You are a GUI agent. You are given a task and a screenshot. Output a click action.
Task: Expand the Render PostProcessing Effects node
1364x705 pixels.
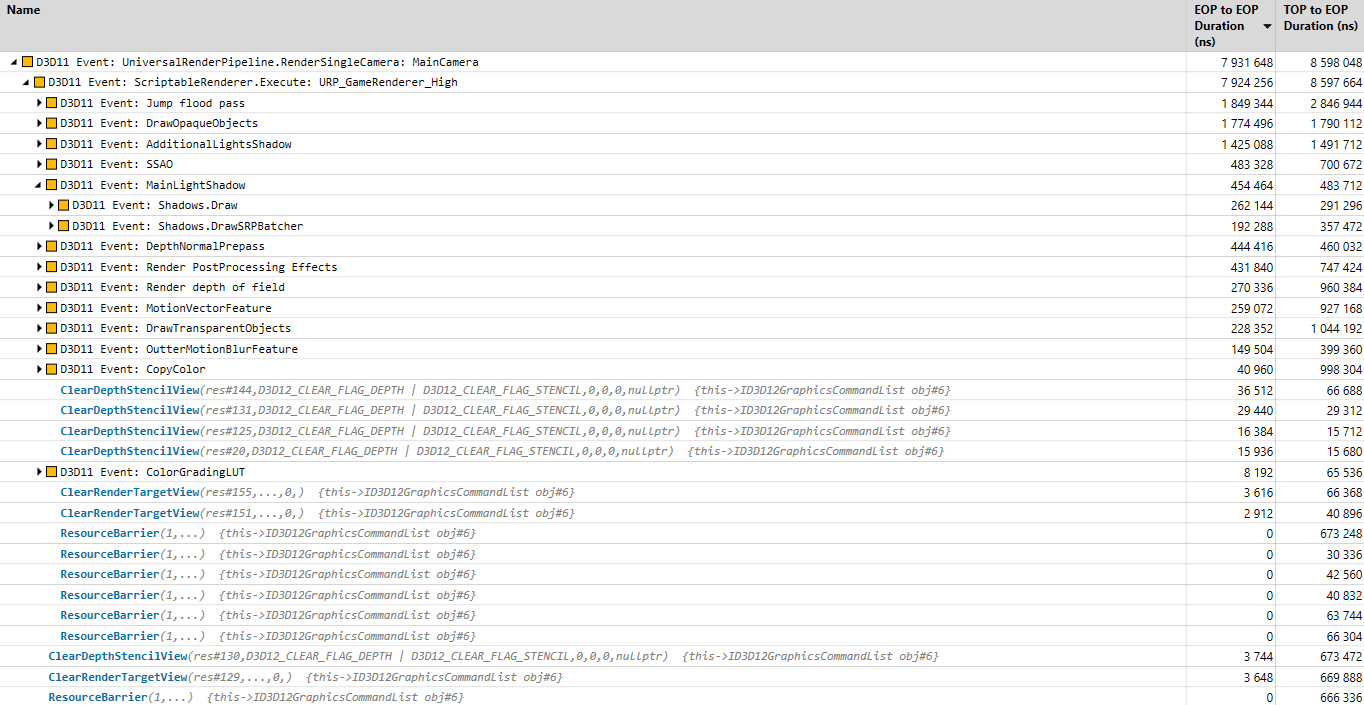pos(39,267)
